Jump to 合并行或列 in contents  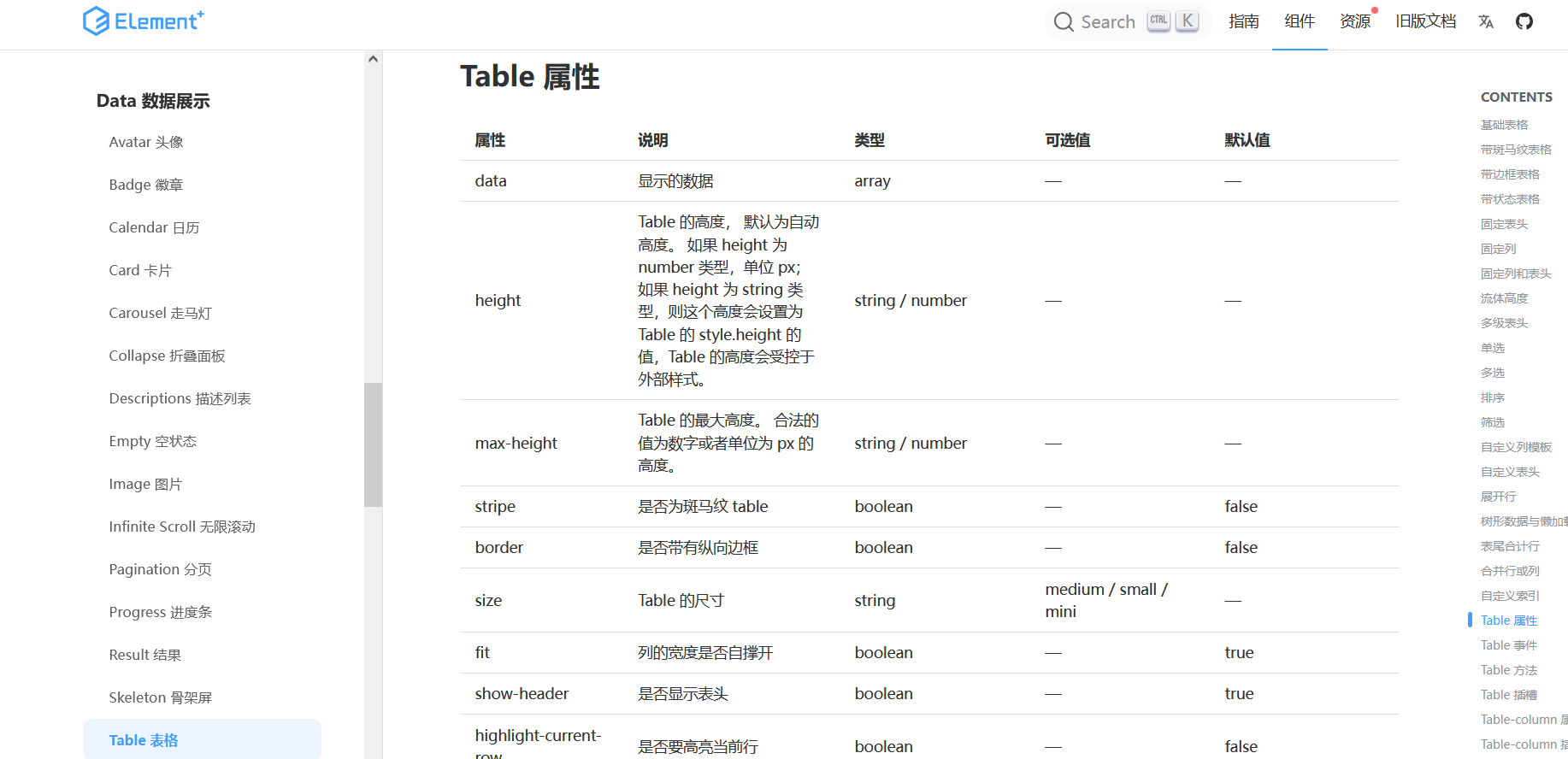pyautogui.click(x=1510, y=571)
